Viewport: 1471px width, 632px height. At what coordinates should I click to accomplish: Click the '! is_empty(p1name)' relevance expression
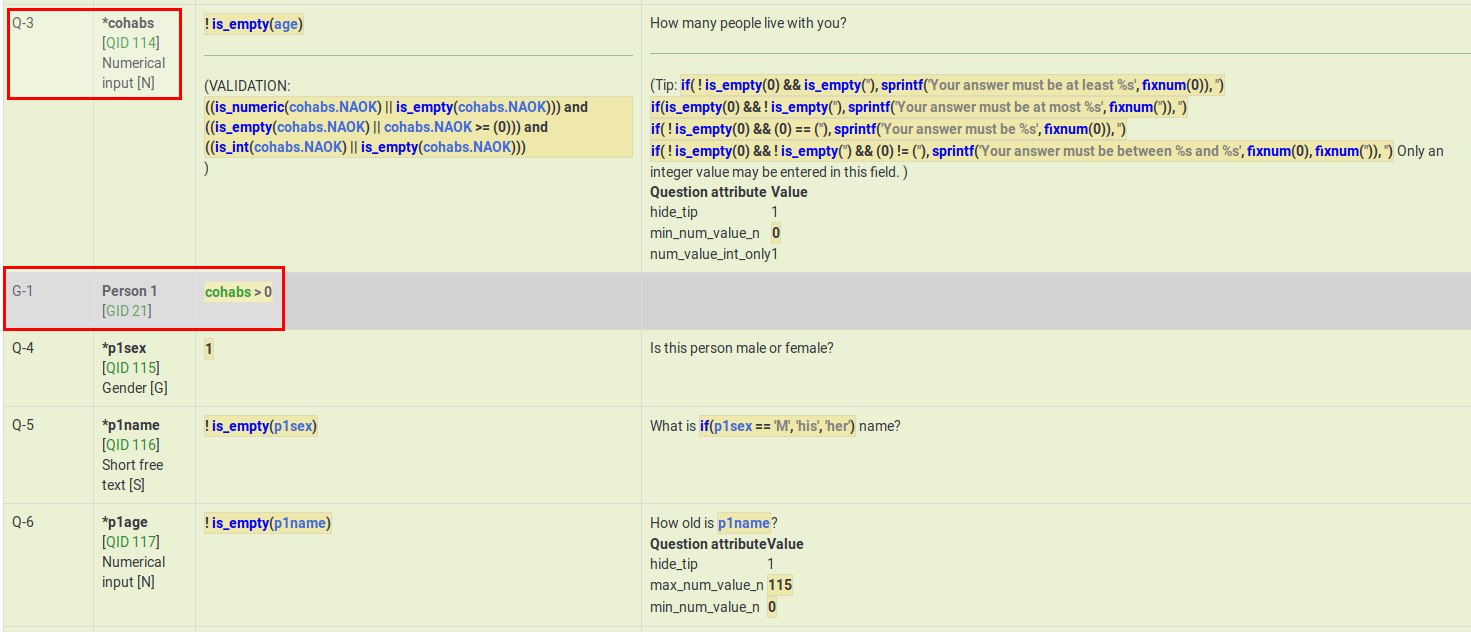267,523
